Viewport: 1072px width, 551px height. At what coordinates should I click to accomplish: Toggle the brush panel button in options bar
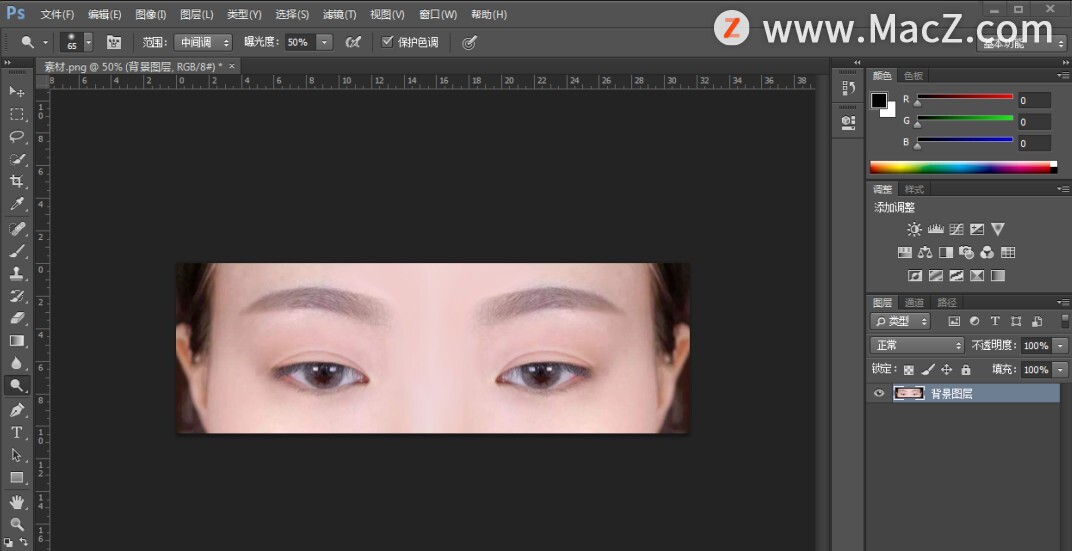click(x=113, y=42)
